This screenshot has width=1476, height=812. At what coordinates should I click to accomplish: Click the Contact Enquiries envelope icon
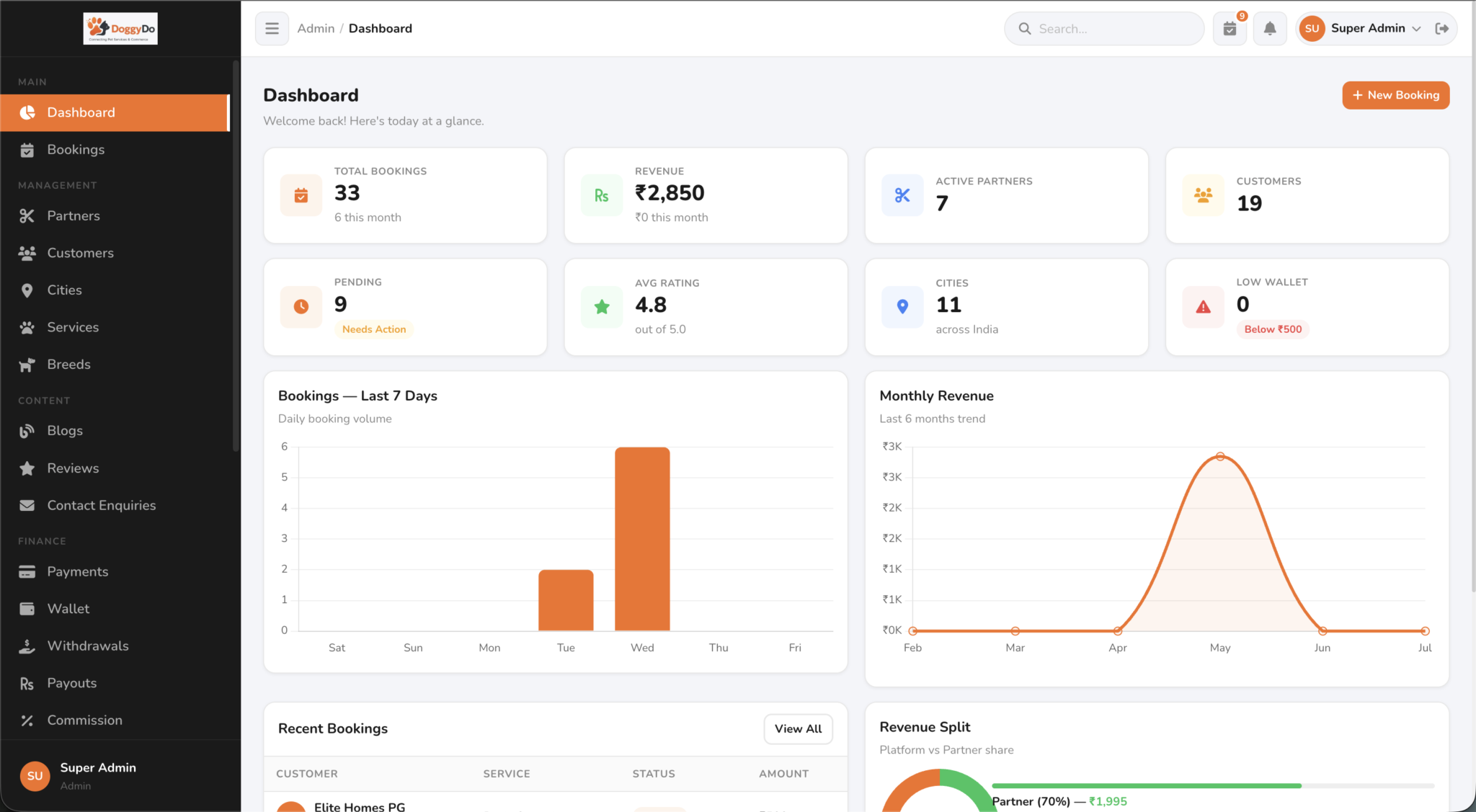point(27,506)
